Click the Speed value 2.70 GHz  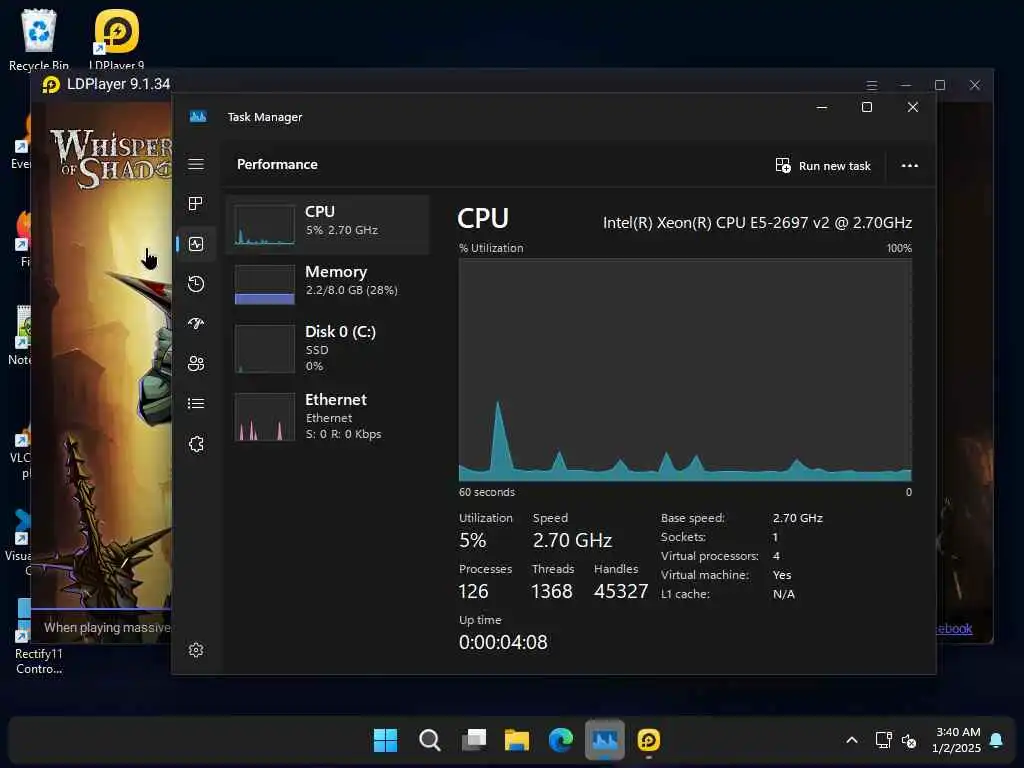tap(572, 540)
